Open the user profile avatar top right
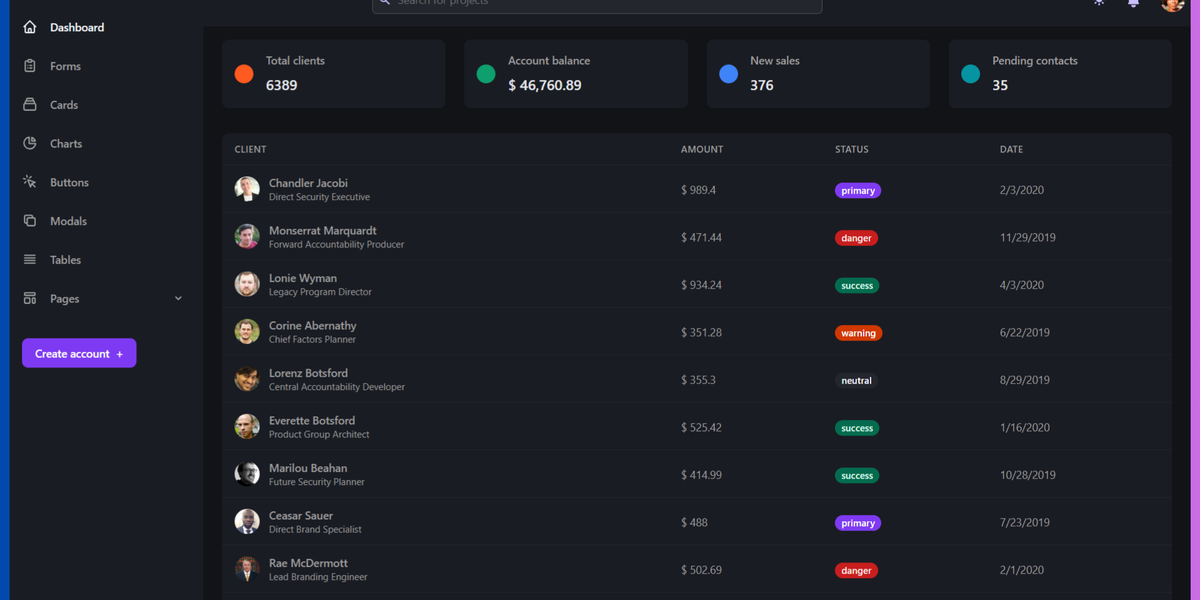Screen dimensions: 1200x600 coord(1171,5)
